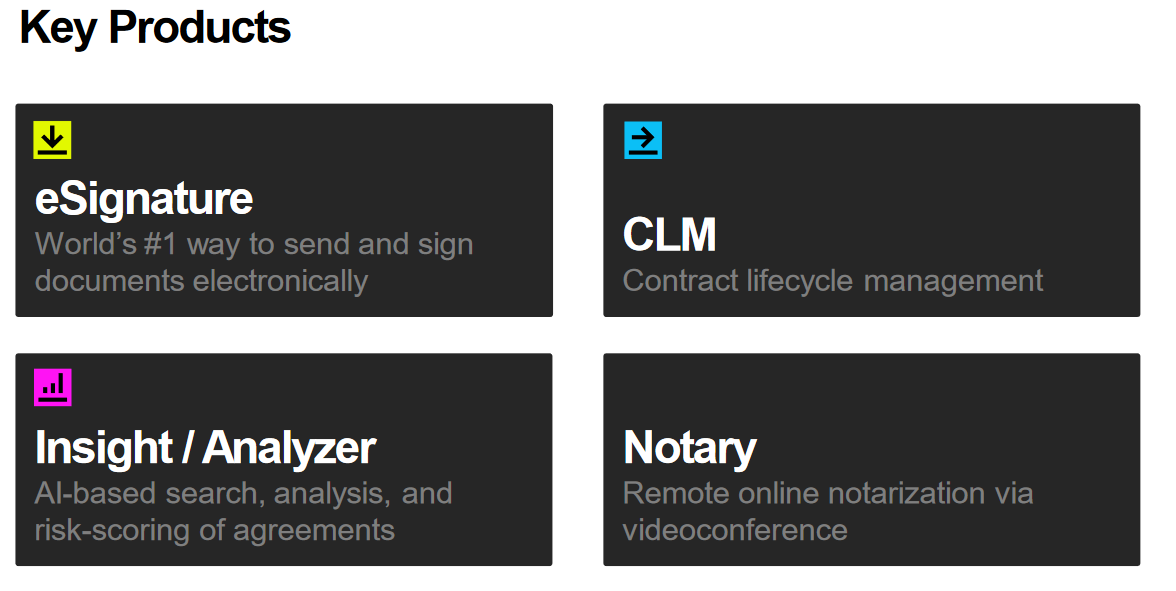Open the CLM product title
Image resolution: width=1176 pixels, height=591 pixels.
pyautogui.click(x=670, y=235)
